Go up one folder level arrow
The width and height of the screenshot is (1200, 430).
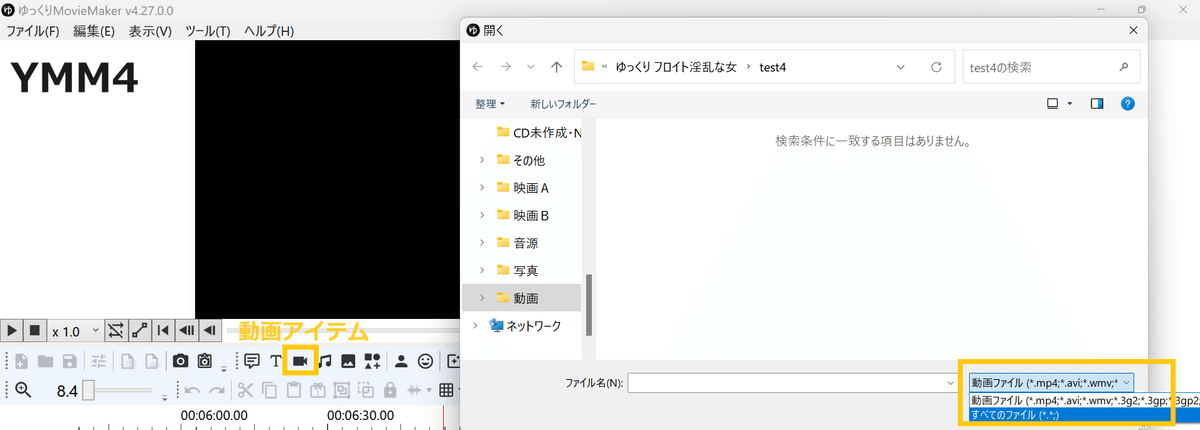(557, 67)
